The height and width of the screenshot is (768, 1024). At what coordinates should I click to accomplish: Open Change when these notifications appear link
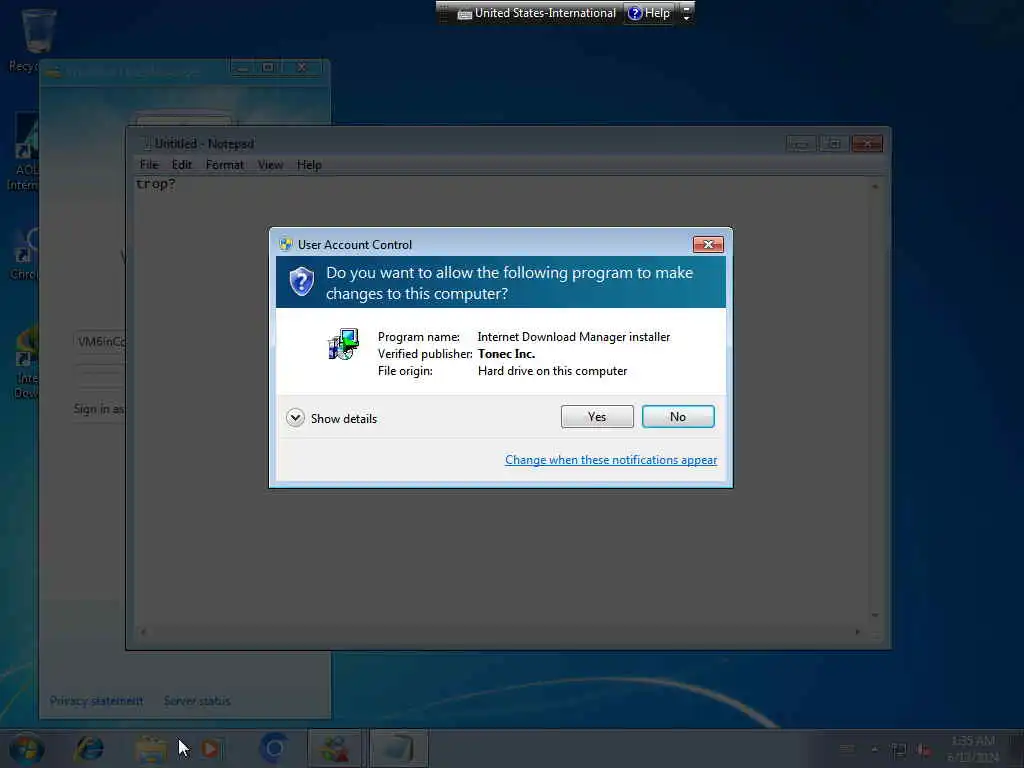611,460
